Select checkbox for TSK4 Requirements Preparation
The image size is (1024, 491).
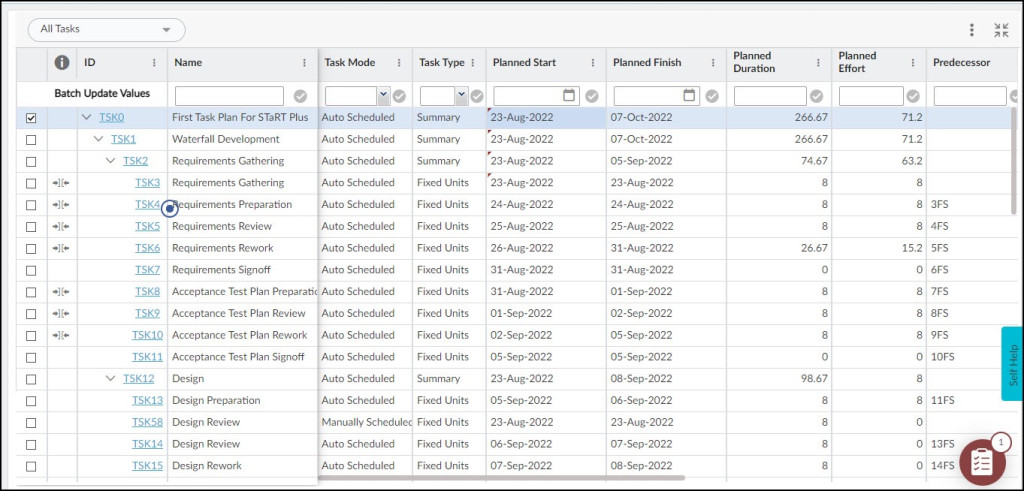pos(31,205)
